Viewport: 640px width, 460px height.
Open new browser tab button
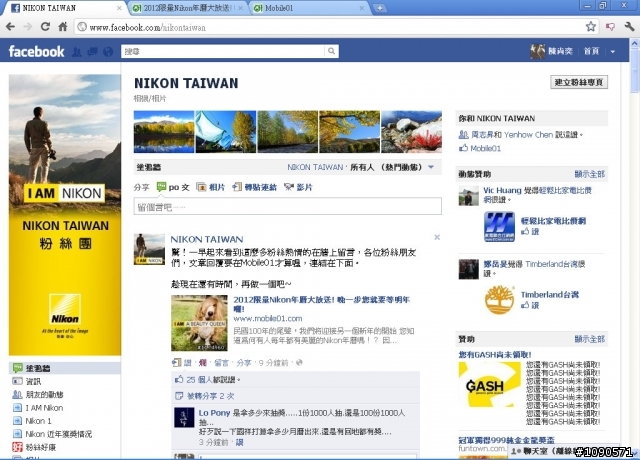click(380, 8)
